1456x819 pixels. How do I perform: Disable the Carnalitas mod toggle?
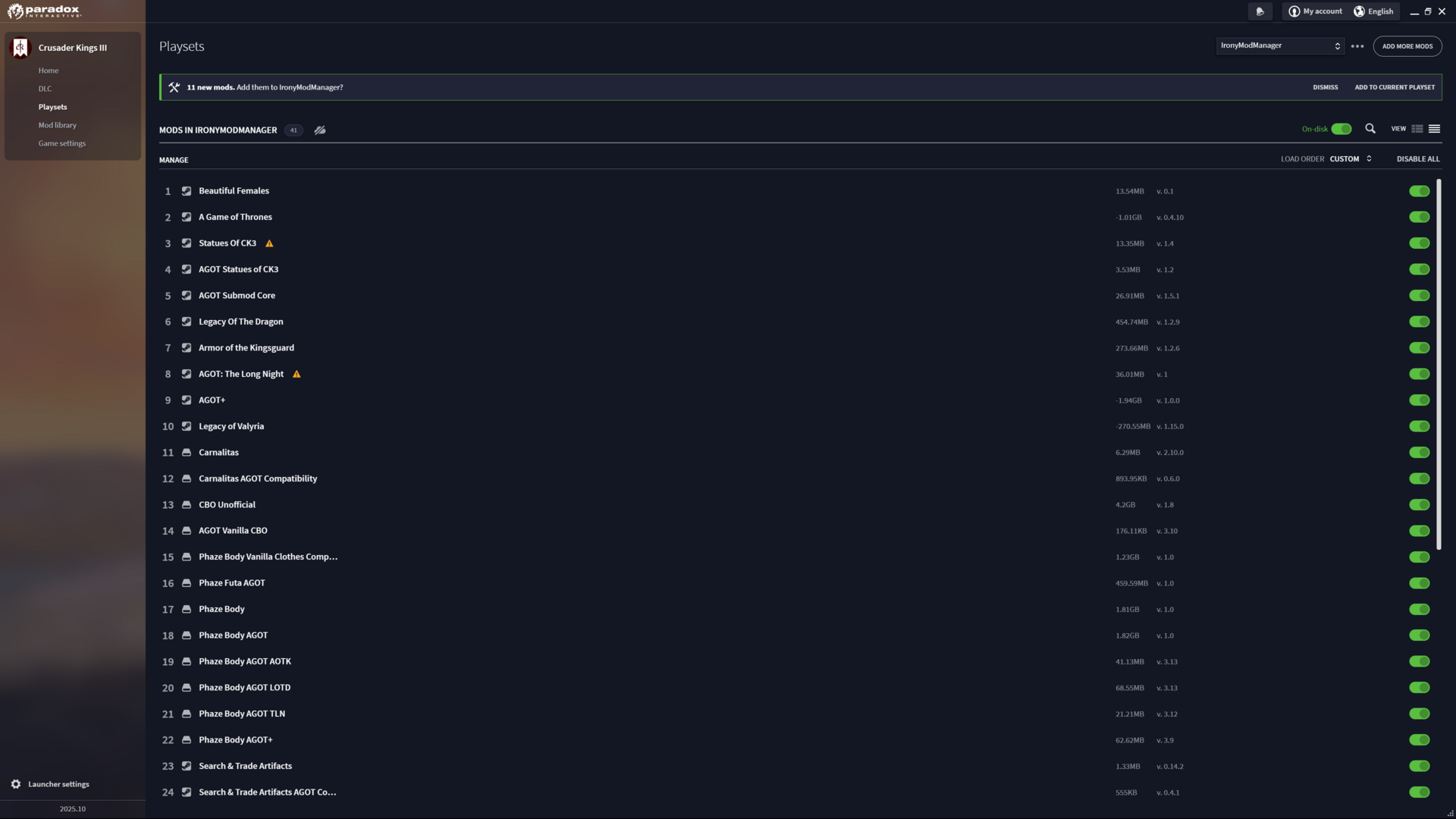coord(1420,453)
